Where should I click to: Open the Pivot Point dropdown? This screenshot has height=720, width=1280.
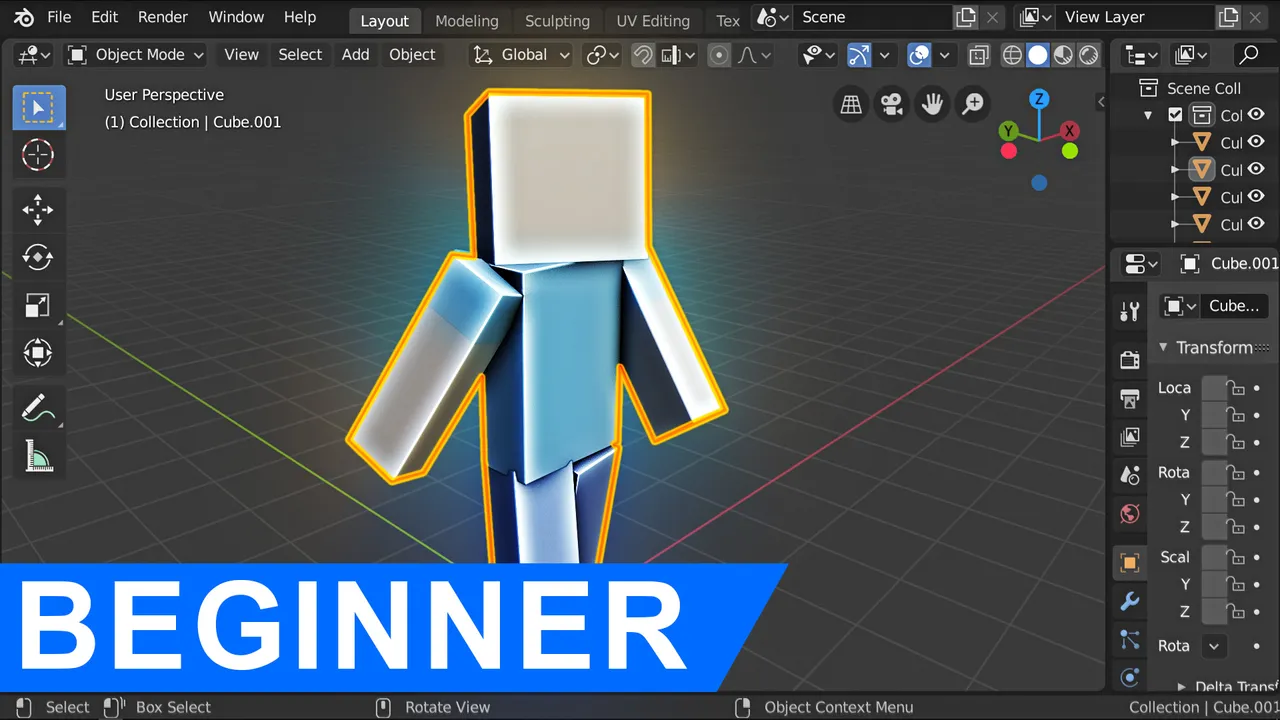(604, 55)
